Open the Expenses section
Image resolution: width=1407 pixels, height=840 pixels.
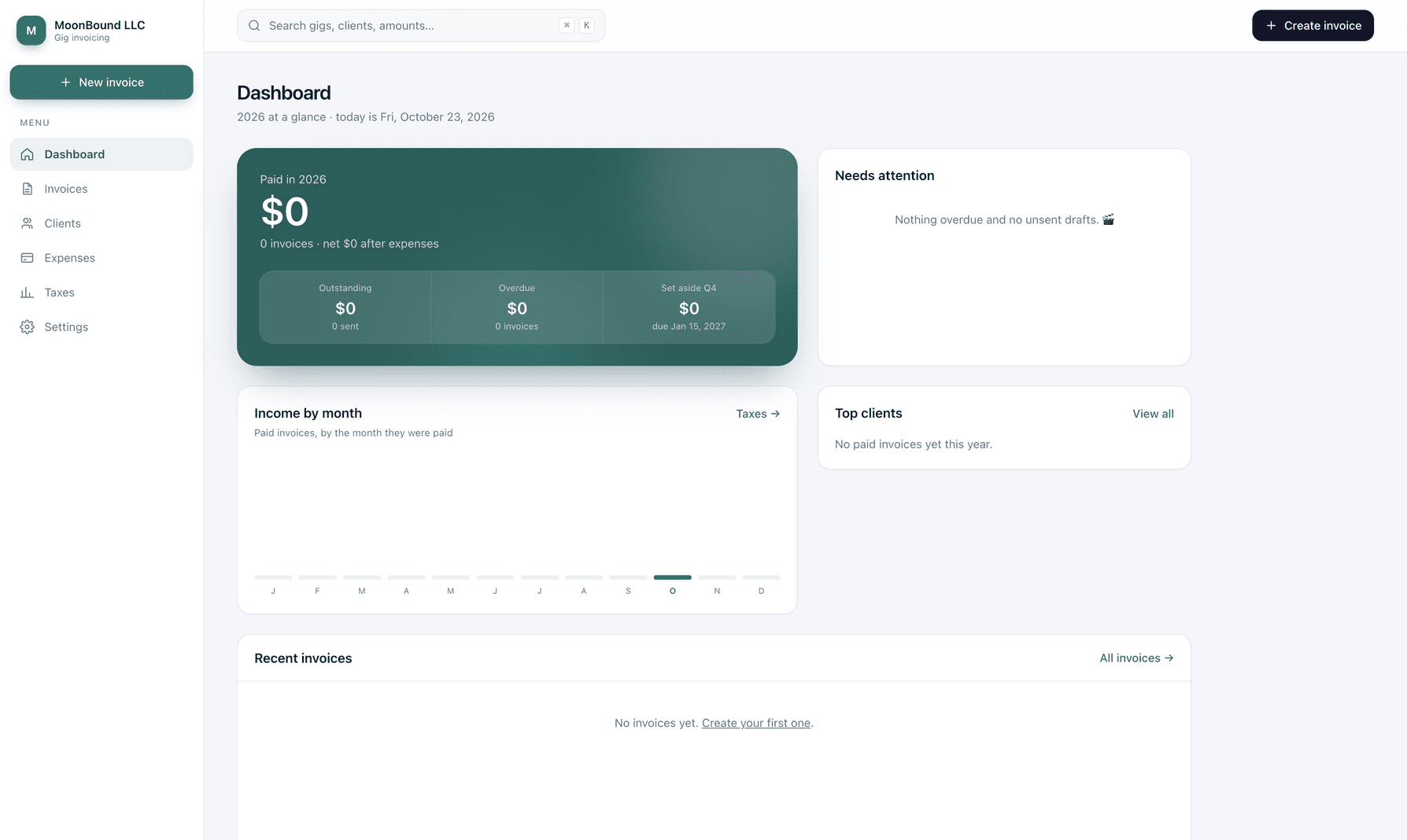pyautogui.click(x=102, y=258)
